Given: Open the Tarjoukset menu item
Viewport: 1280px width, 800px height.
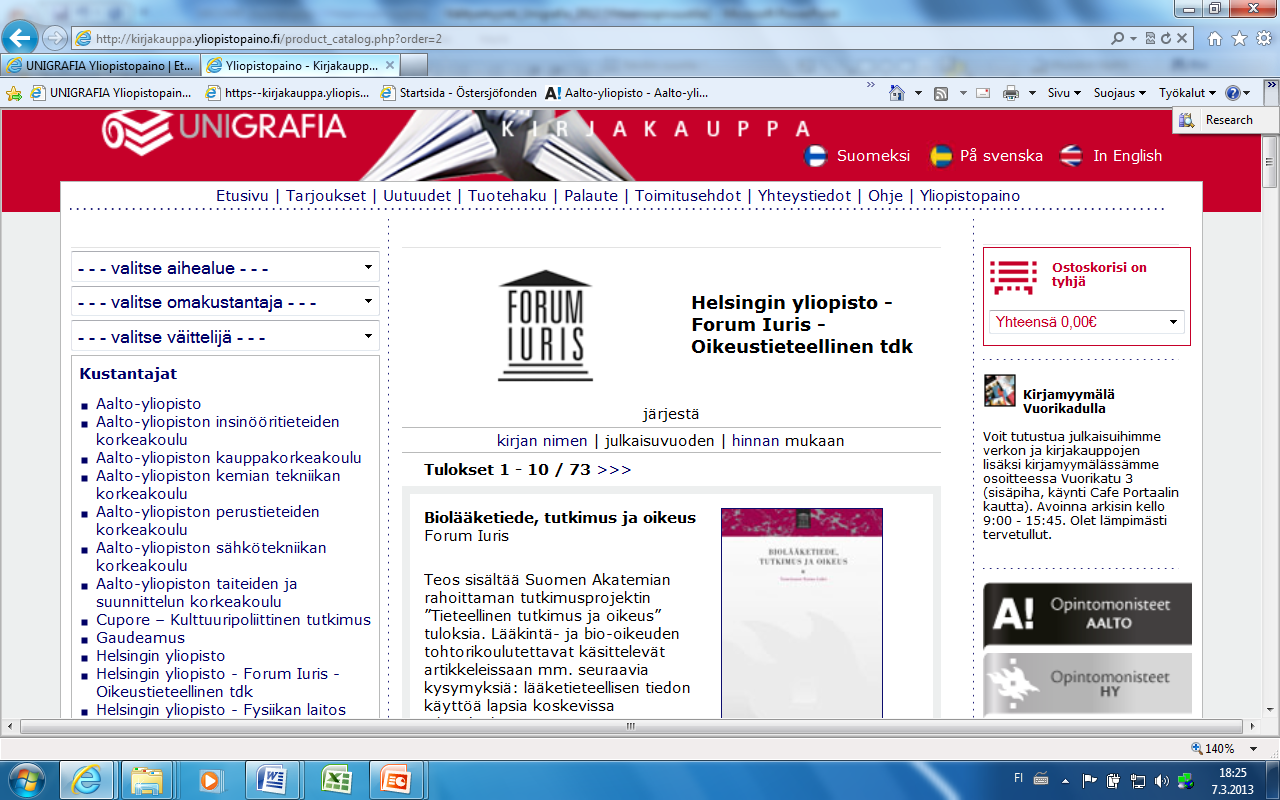Looking at the screenshot, I should pyautogui.click(x=326, y=196).
